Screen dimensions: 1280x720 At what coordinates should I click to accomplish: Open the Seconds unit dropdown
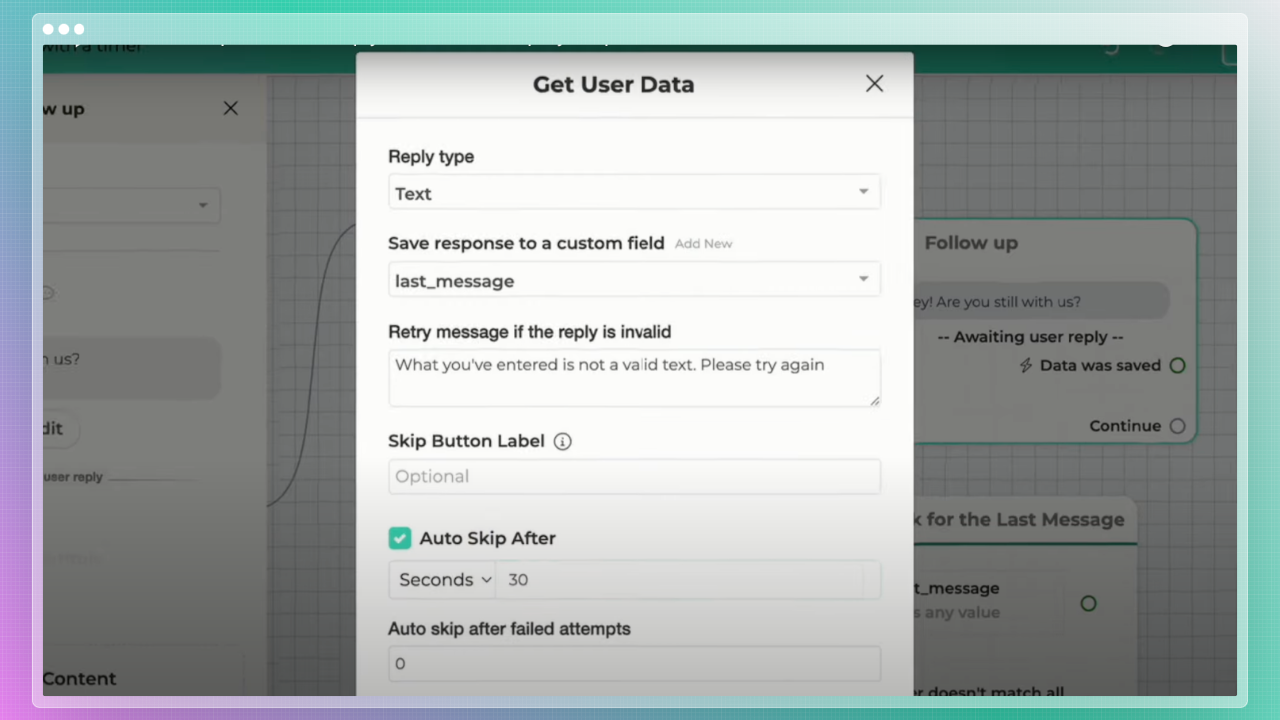pos(444,580)
